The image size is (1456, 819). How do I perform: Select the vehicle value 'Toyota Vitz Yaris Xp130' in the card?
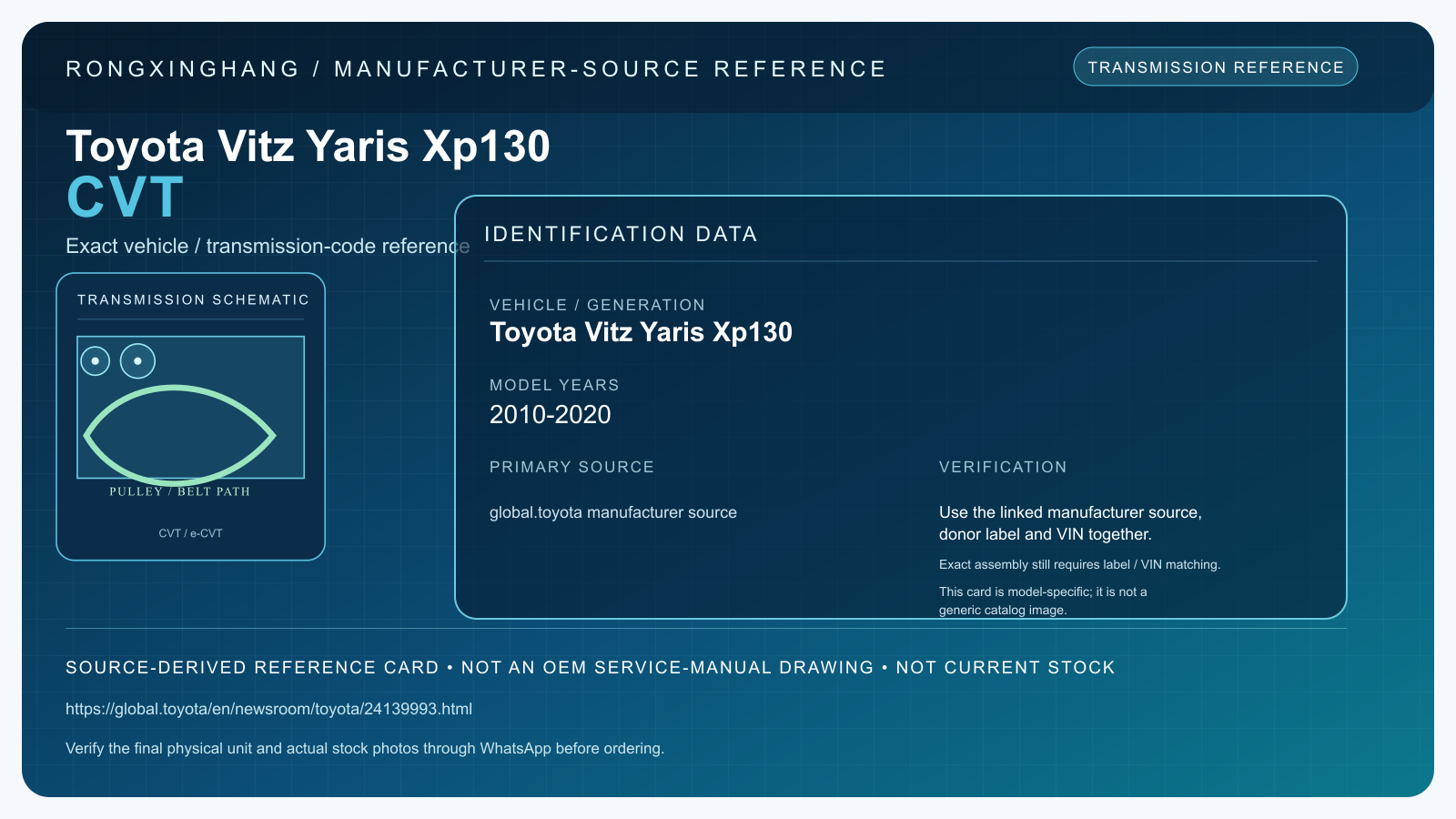pos(641,332)
